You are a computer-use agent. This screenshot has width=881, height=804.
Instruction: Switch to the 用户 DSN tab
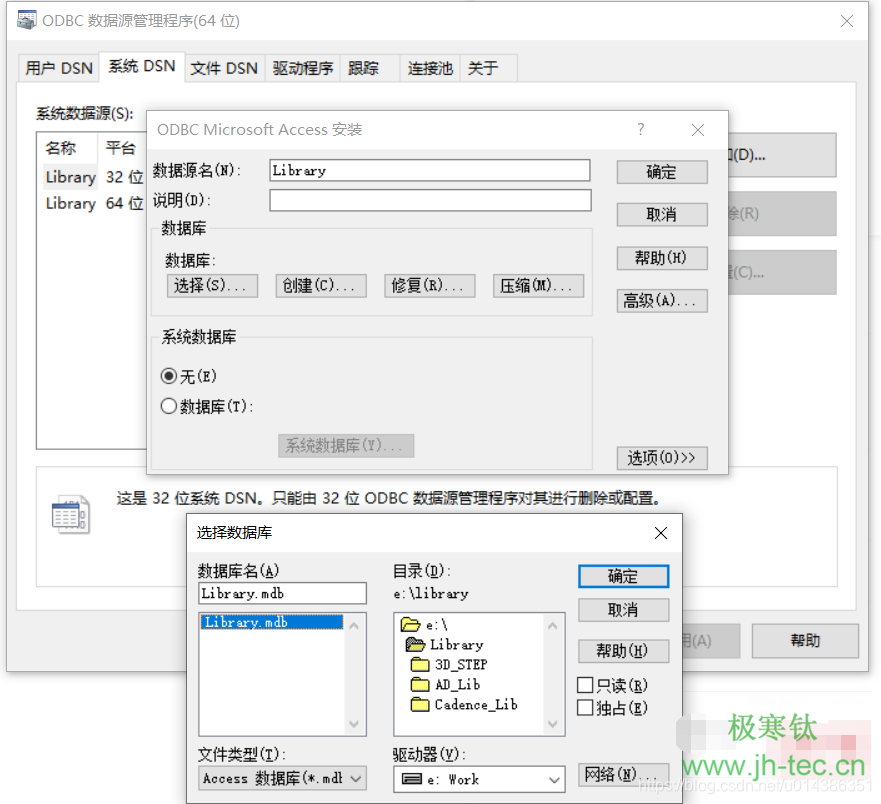click(59, 68)
